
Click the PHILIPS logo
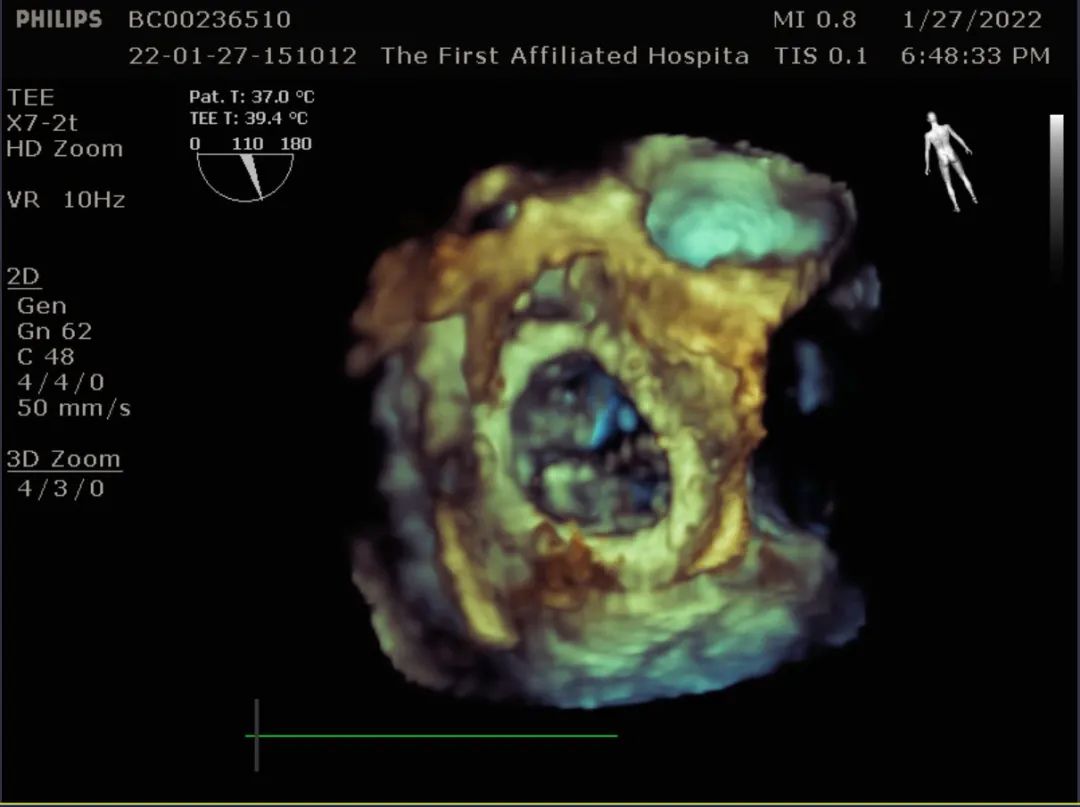coord(59,19)
